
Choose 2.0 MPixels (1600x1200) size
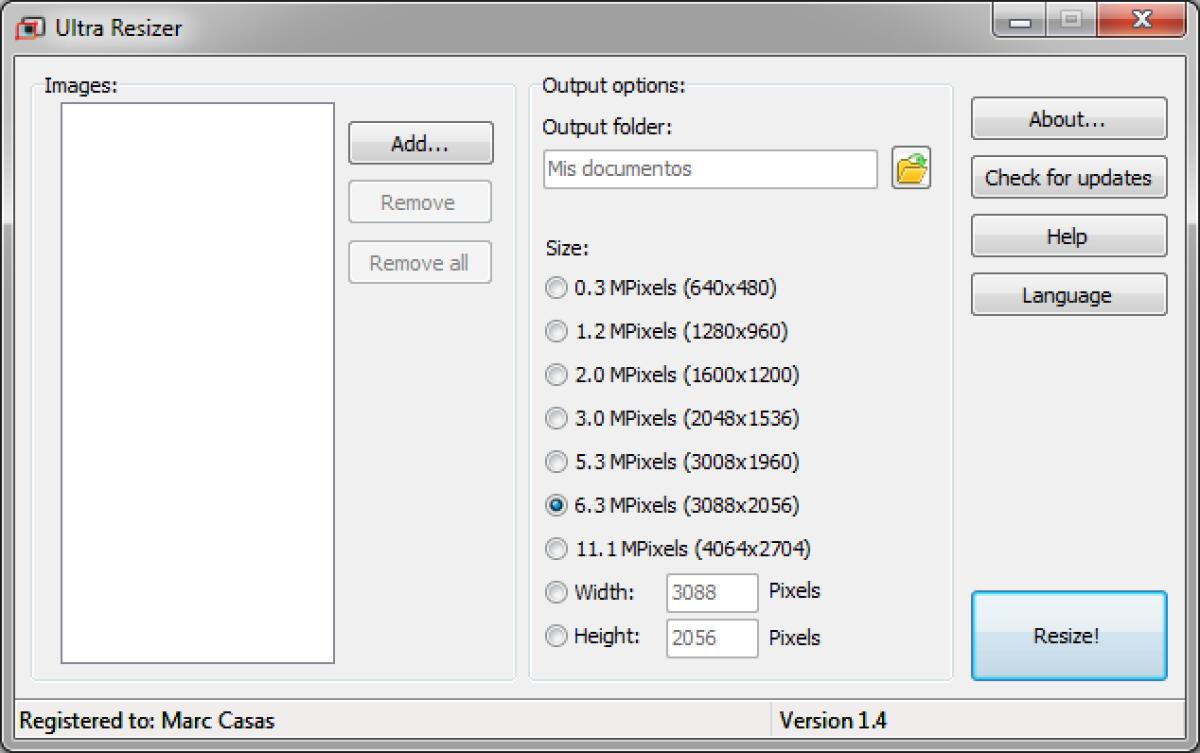tap(556, 375)
